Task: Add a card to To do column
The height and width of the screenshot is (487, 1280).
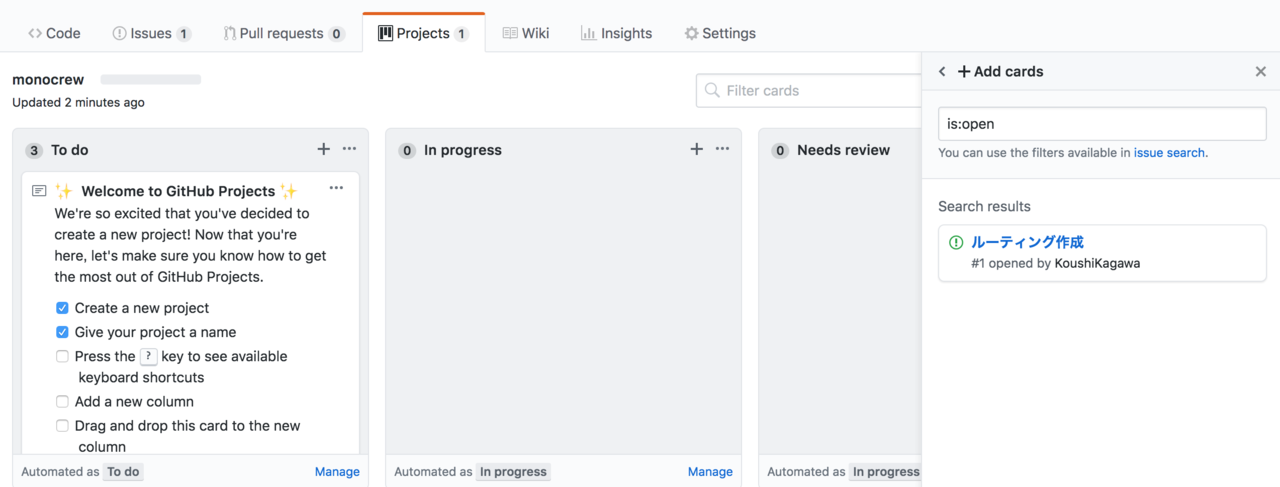Action: 323,149
